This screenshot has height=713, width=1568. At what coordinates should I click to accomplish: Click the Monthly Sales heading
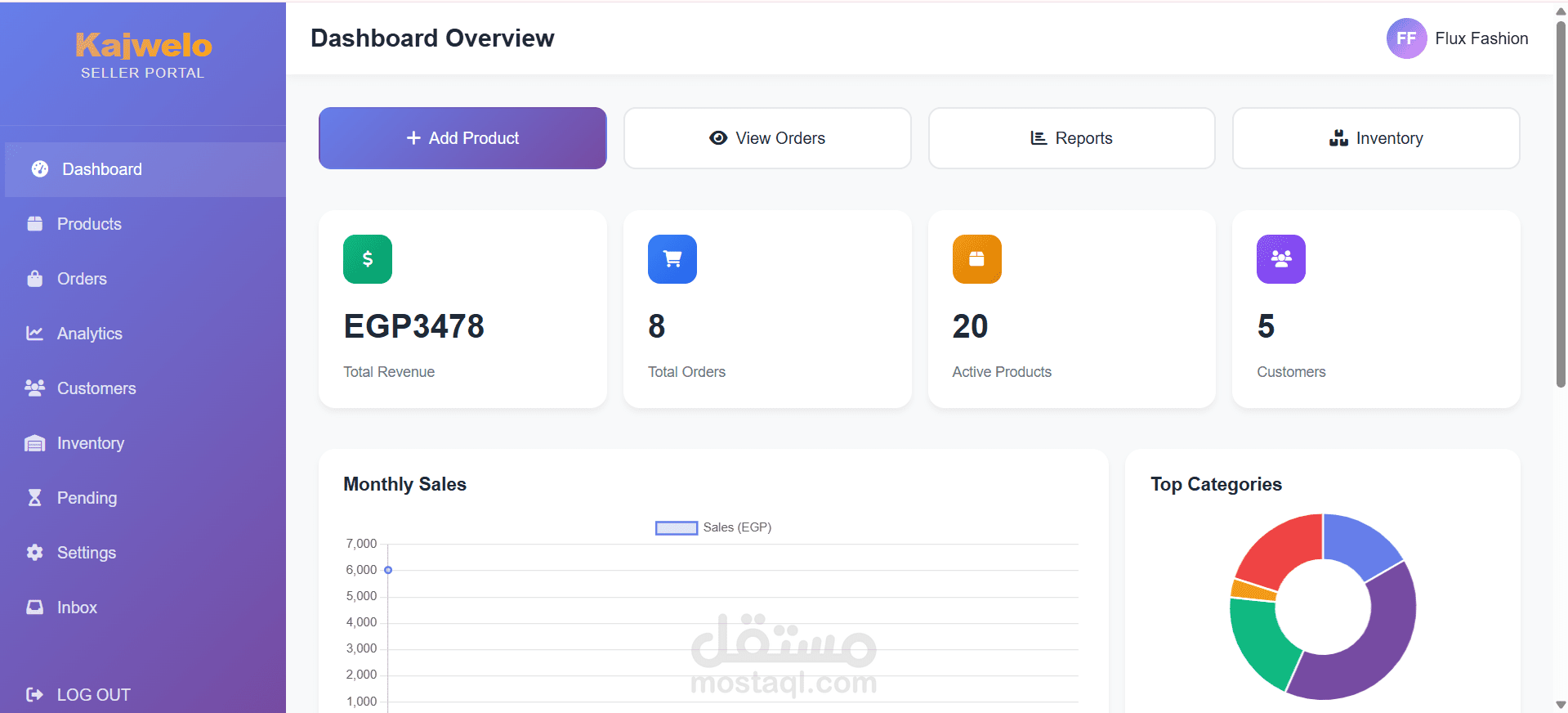pos(404,484)
